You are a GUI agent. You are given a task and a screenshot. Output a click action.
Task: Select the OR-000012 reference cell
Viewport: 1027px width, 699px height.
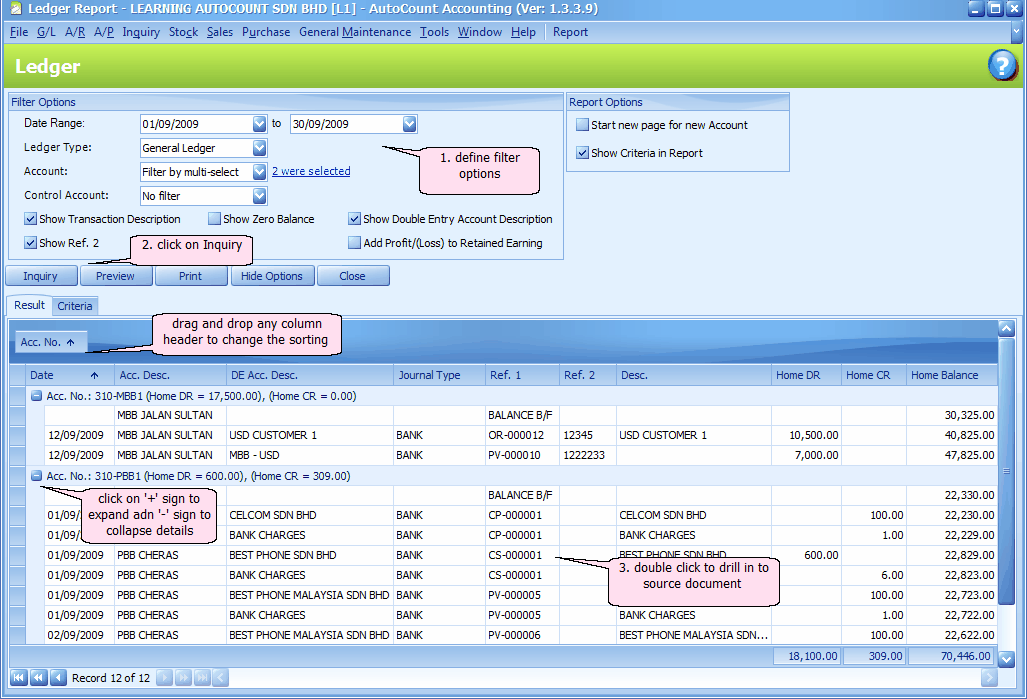click(522, 435)
